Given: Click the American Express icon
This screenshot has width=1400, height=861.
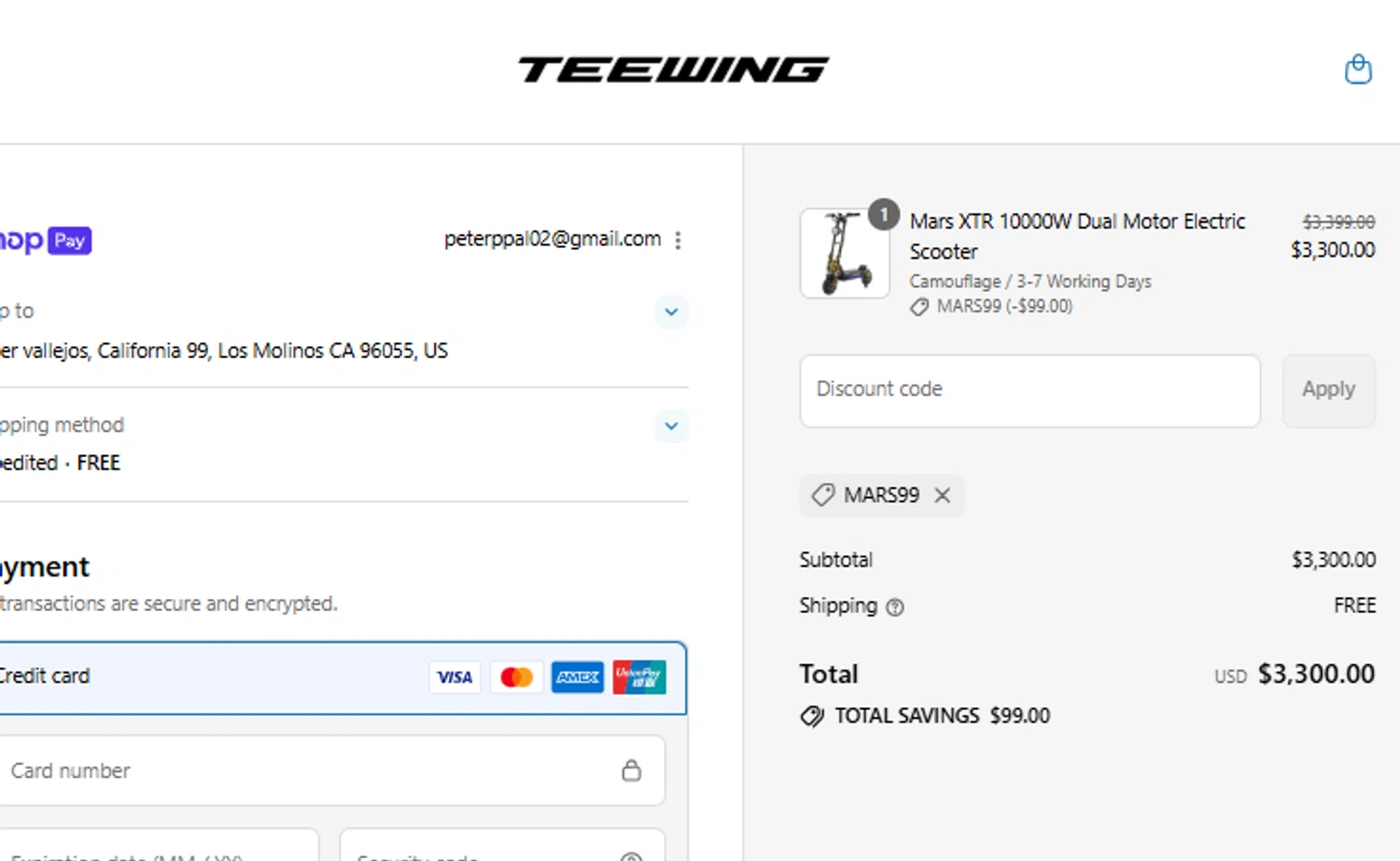Looking at the screenshot, I should pos(578,677).
